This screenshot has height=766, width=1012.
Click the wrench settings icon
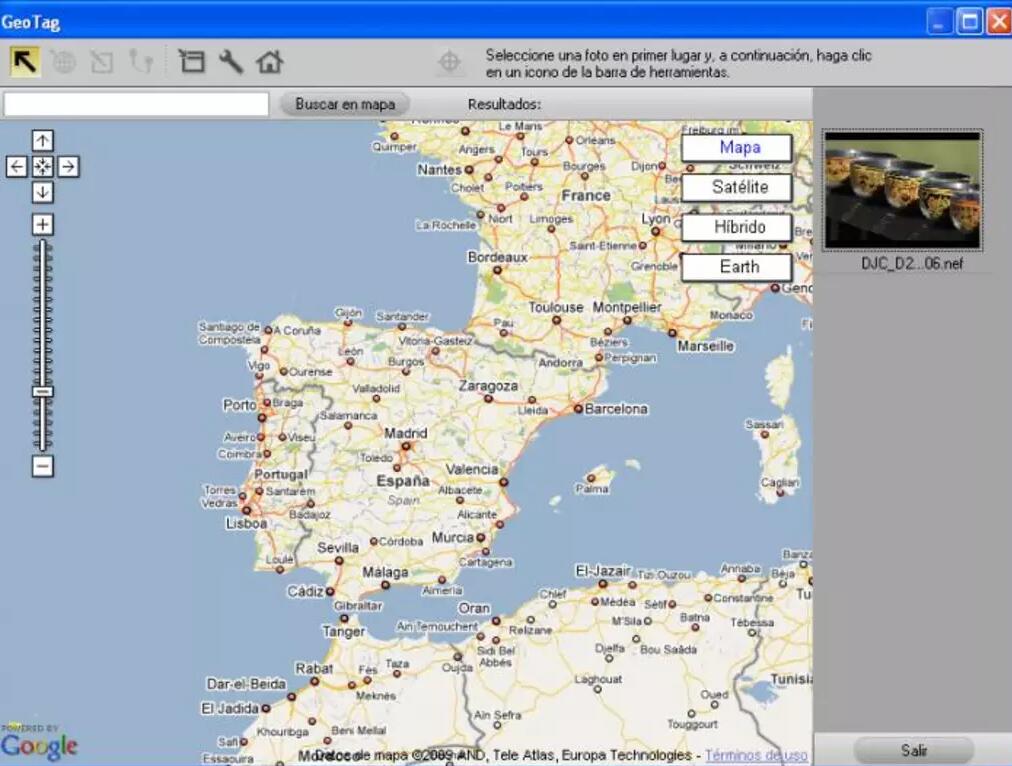point(231,62)
